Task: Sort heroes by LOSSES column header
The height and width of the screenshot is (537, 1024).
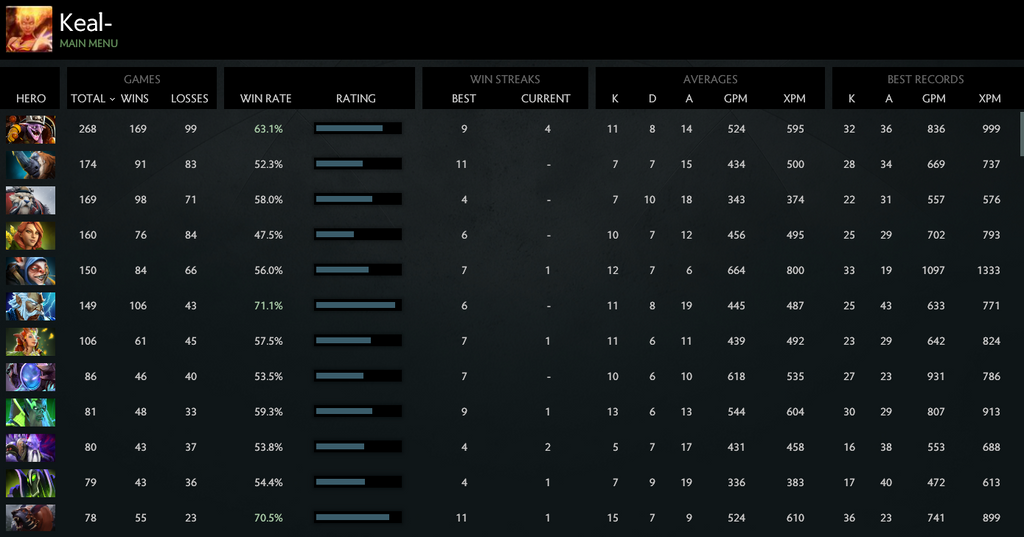Action: (190, 99)
